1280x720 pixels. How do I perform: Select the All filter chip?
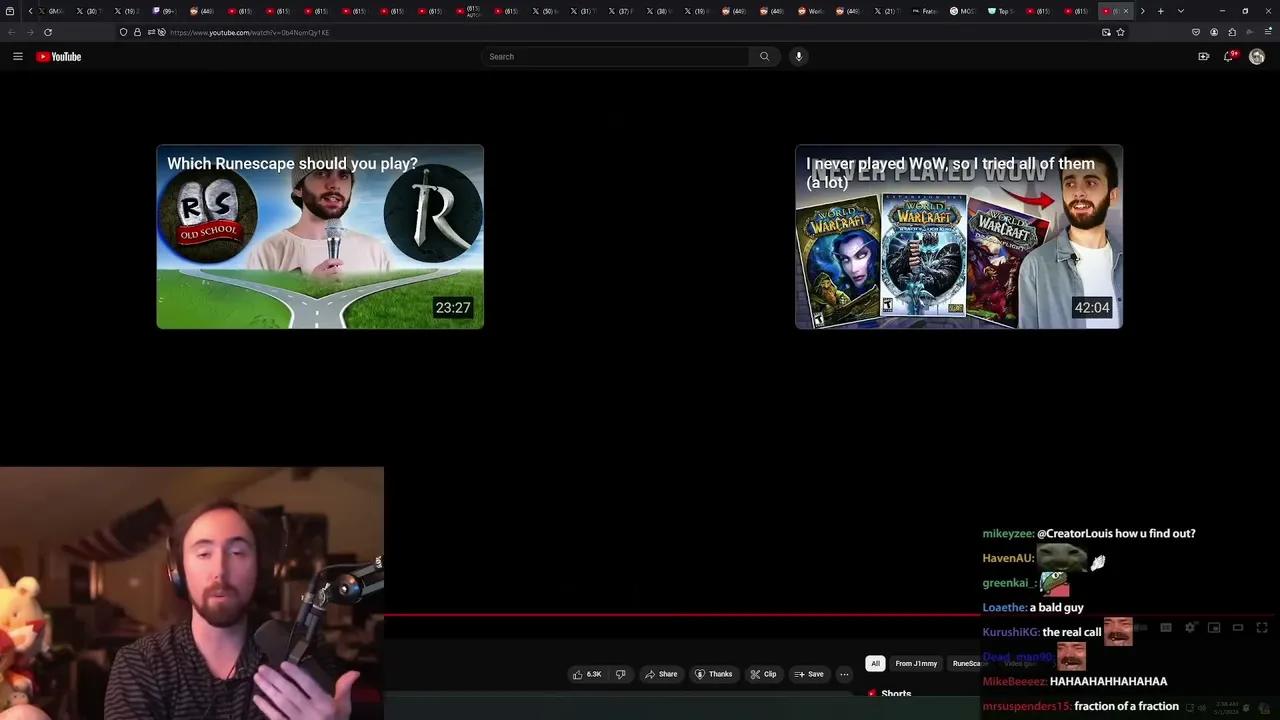click(876, 663)
